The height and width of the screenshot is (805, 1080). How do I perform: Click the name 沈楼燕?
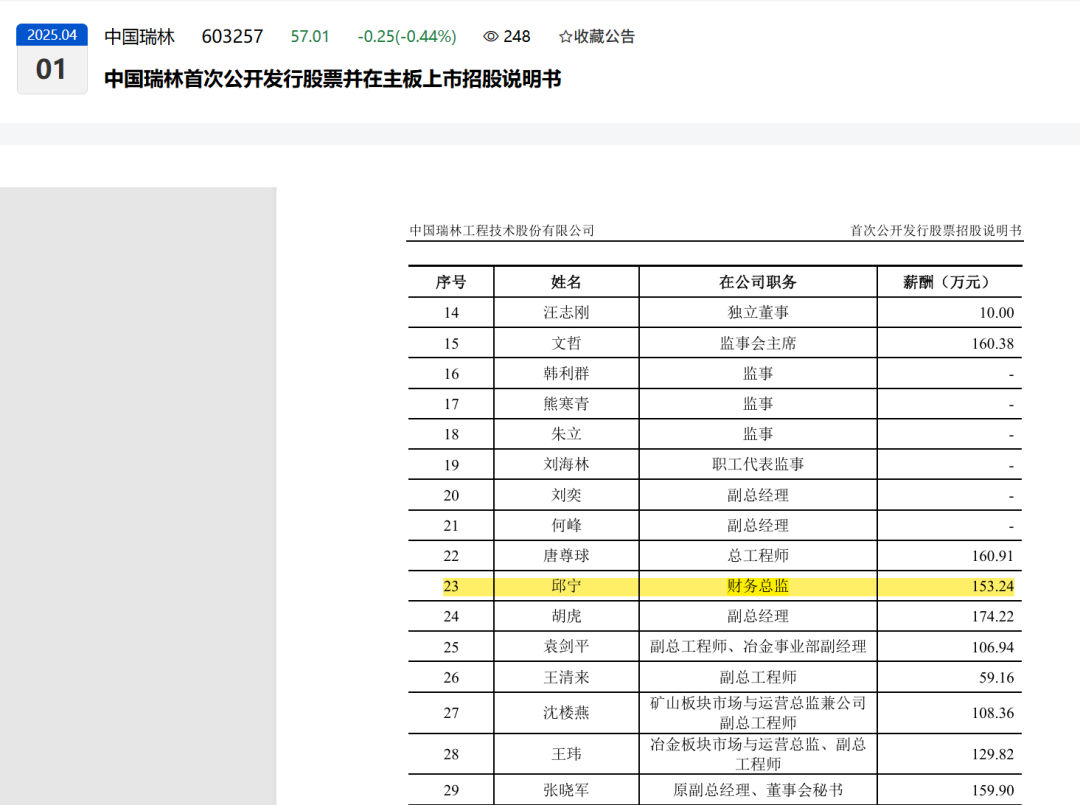[566, 713]
